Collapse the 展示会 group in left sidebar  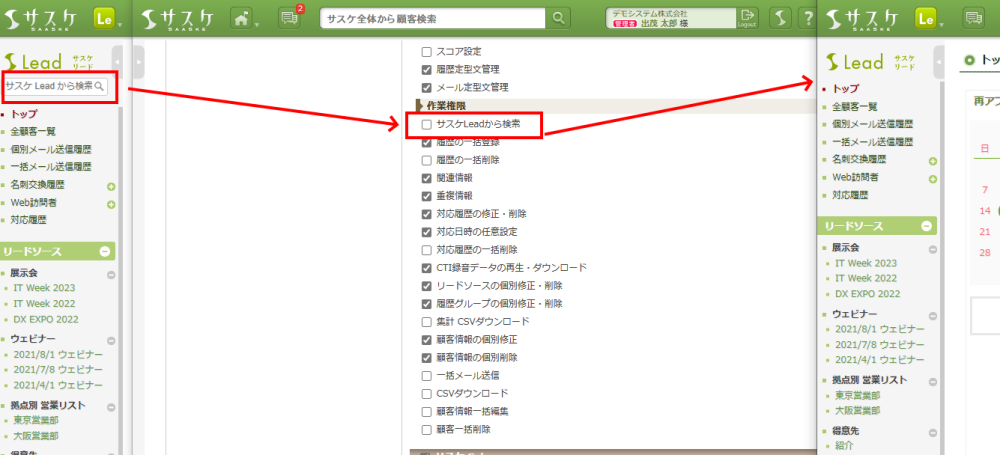pos(111,273)
